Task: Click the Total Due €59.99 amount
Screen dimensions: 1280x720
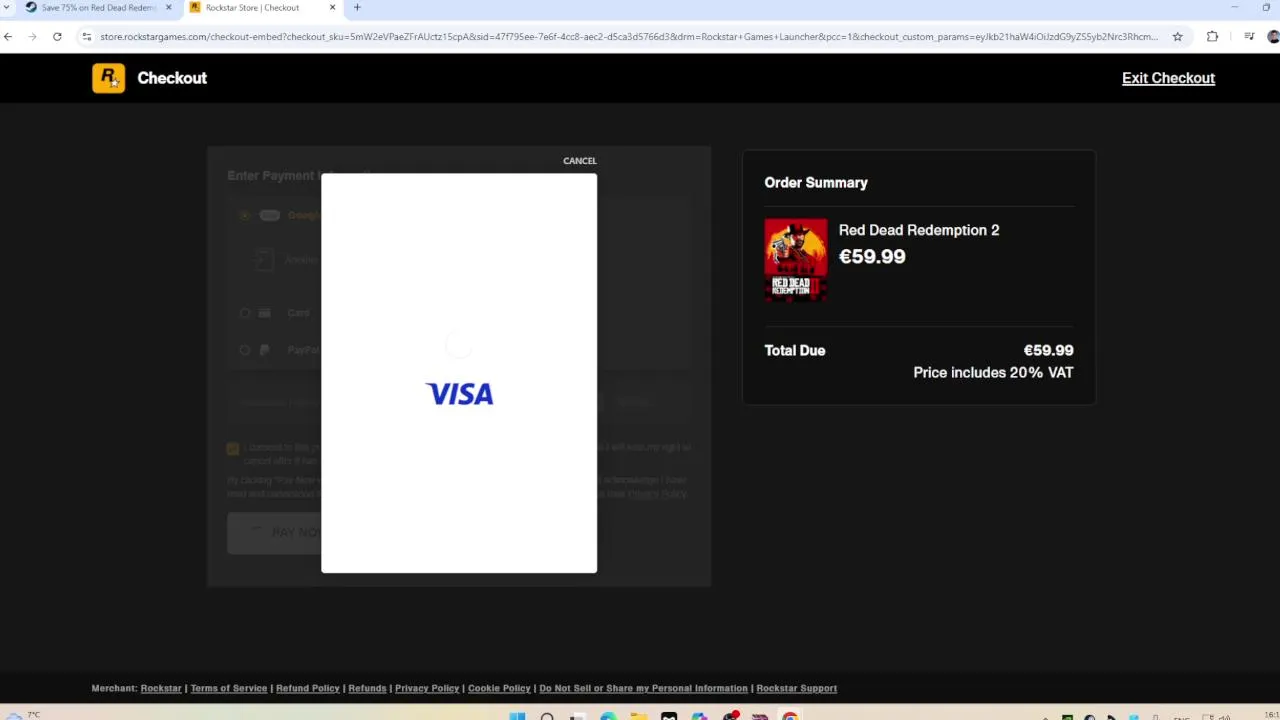Action: coord(1048,350)
